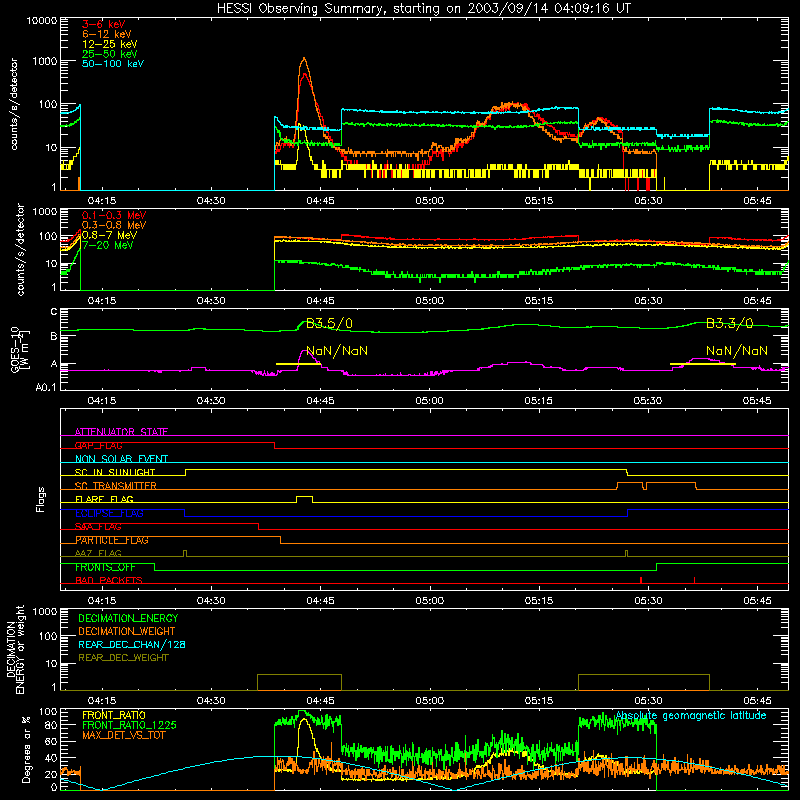This screenshot has height=800, width=800.
Task: Click the Absolute geomagnetic latitude label
Action: pos(691,716)
